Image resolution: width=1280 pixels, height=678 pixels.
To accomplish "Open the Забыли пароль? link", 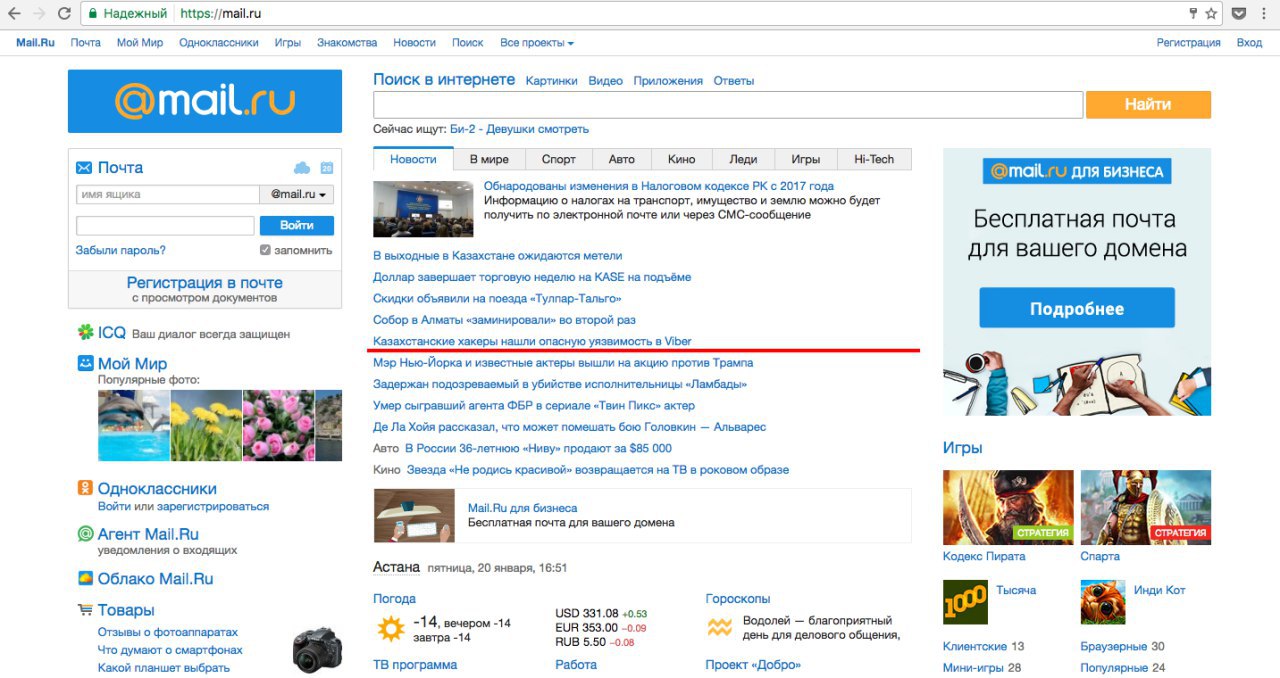I will pyautogui.click(x=121, y=250).
